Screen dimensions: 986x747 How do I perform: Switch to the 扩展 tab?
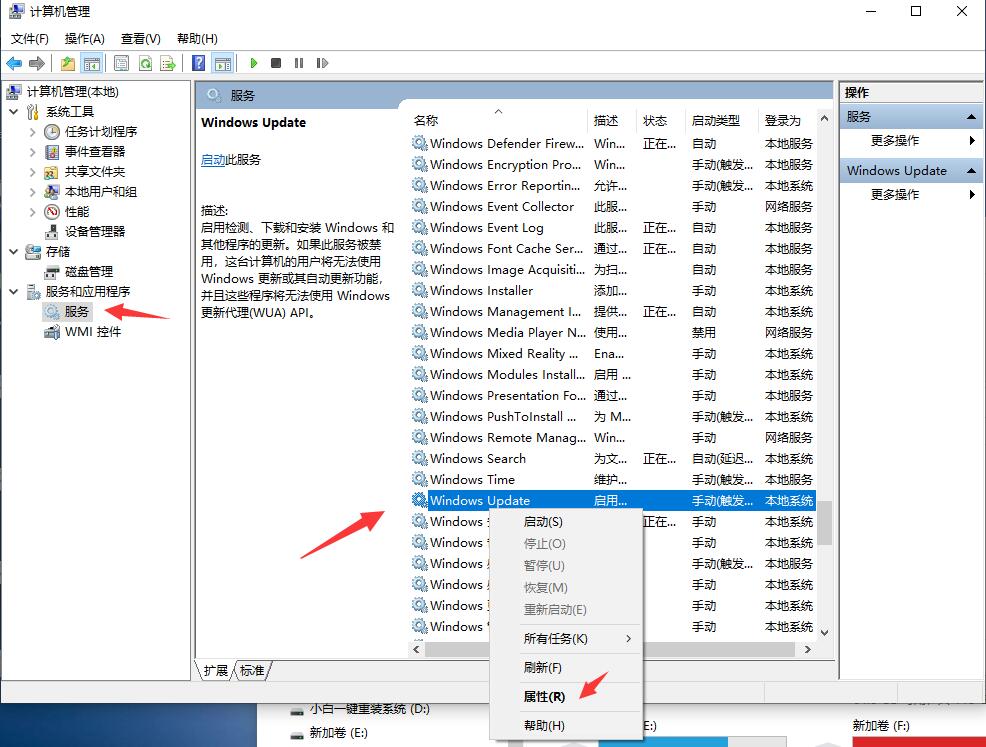216,670
